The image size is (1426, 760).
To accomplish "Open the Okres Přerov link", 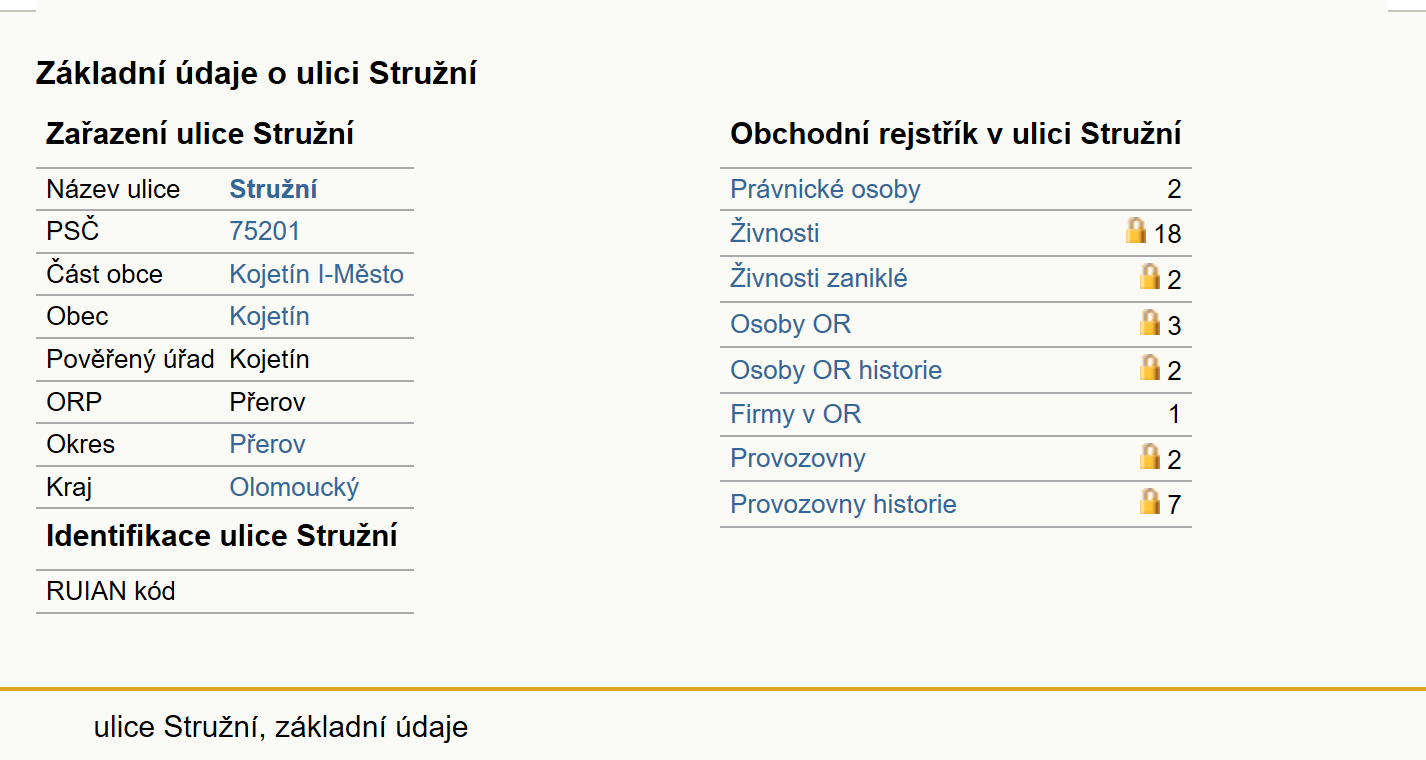I will (267, 444).
